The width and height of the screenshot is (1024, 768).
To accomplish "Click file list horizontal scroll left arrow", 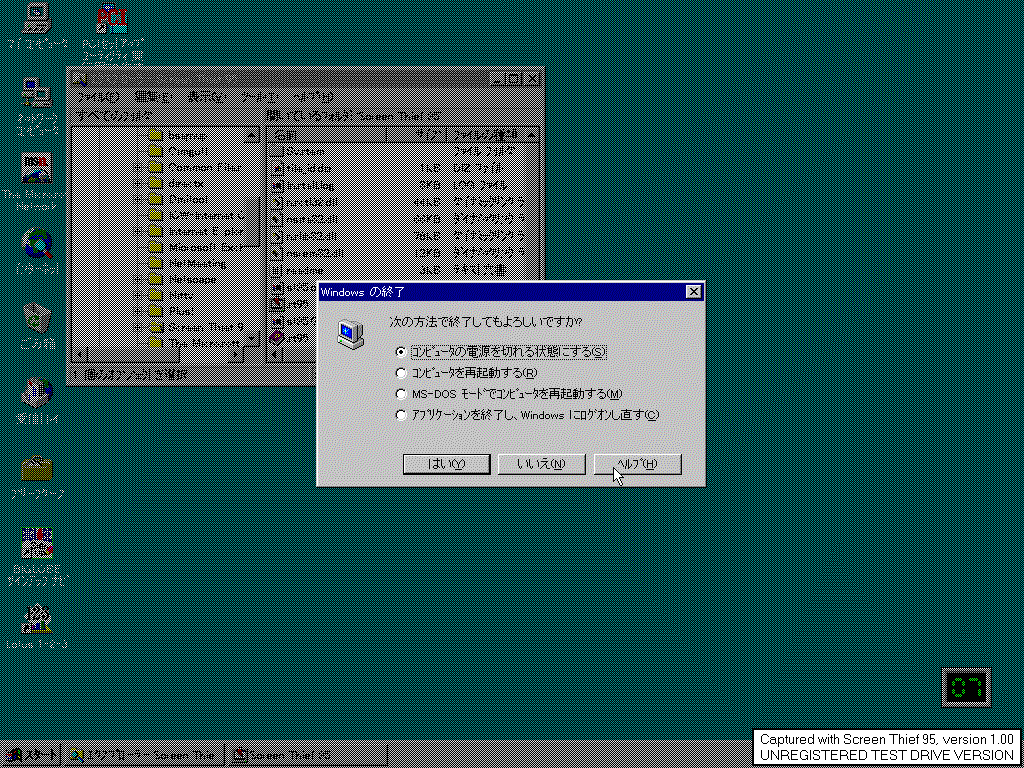I will (x=274, y=355).
